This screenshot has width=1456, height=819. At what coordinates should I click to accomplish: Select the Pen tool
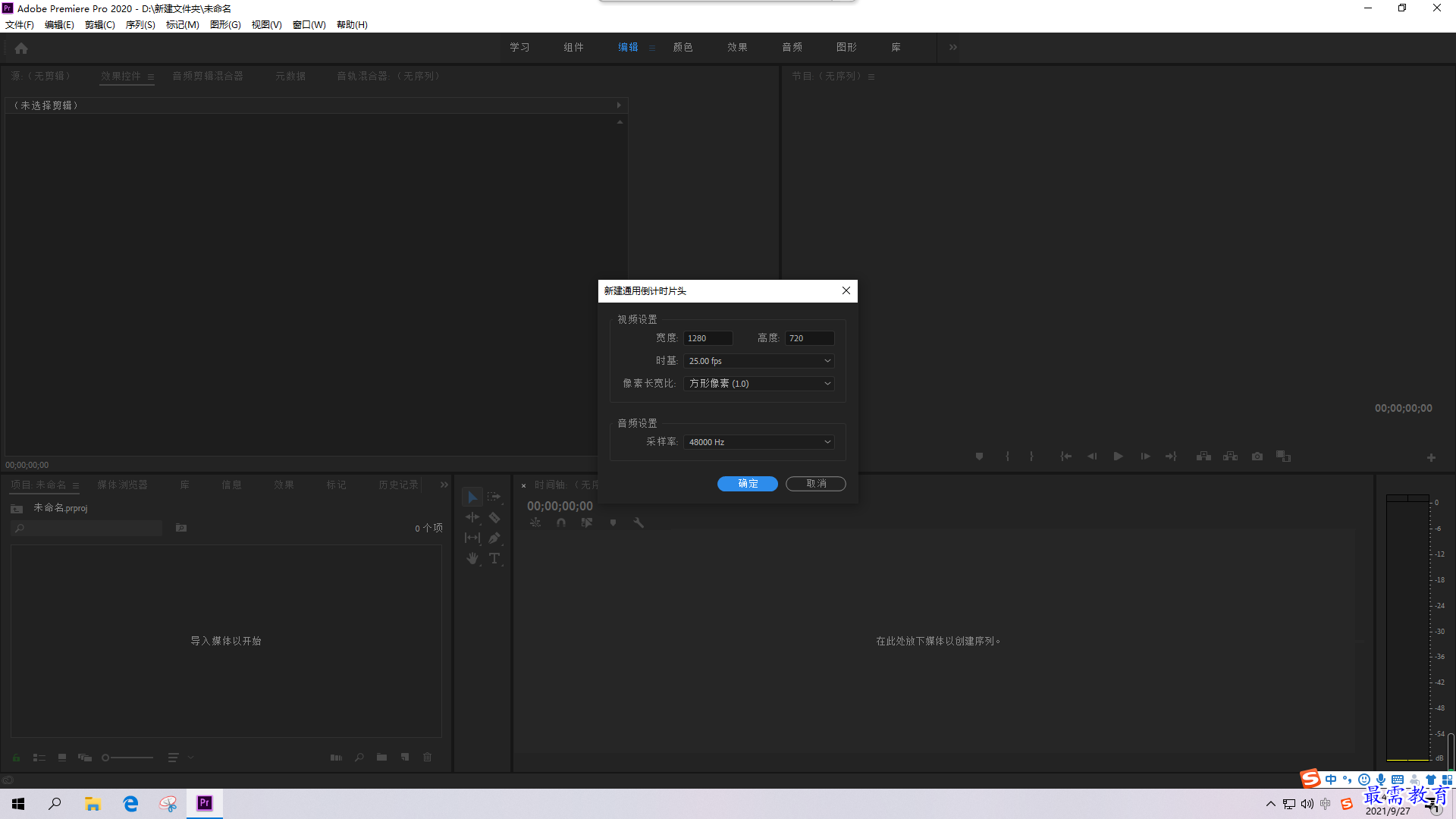coord(494,538)
